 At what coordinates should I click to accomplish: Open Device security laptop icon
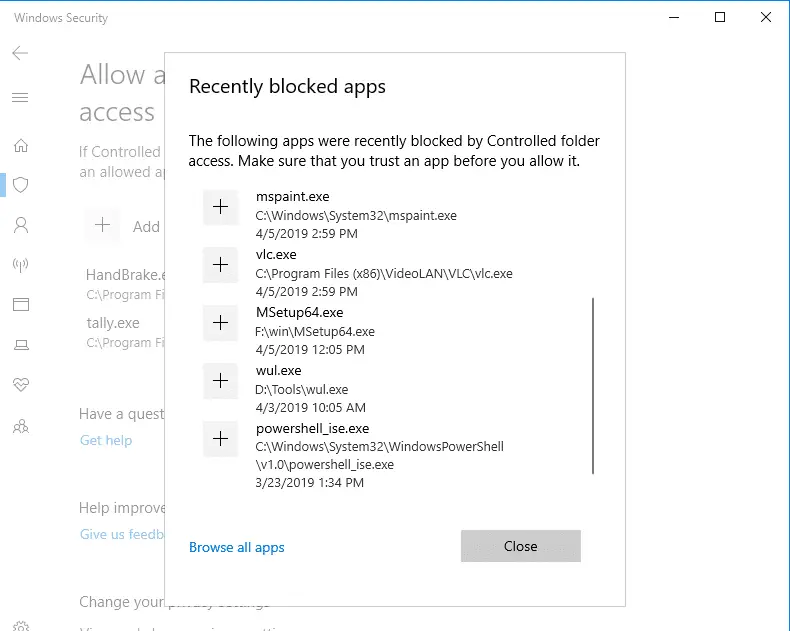coord(21,345)
